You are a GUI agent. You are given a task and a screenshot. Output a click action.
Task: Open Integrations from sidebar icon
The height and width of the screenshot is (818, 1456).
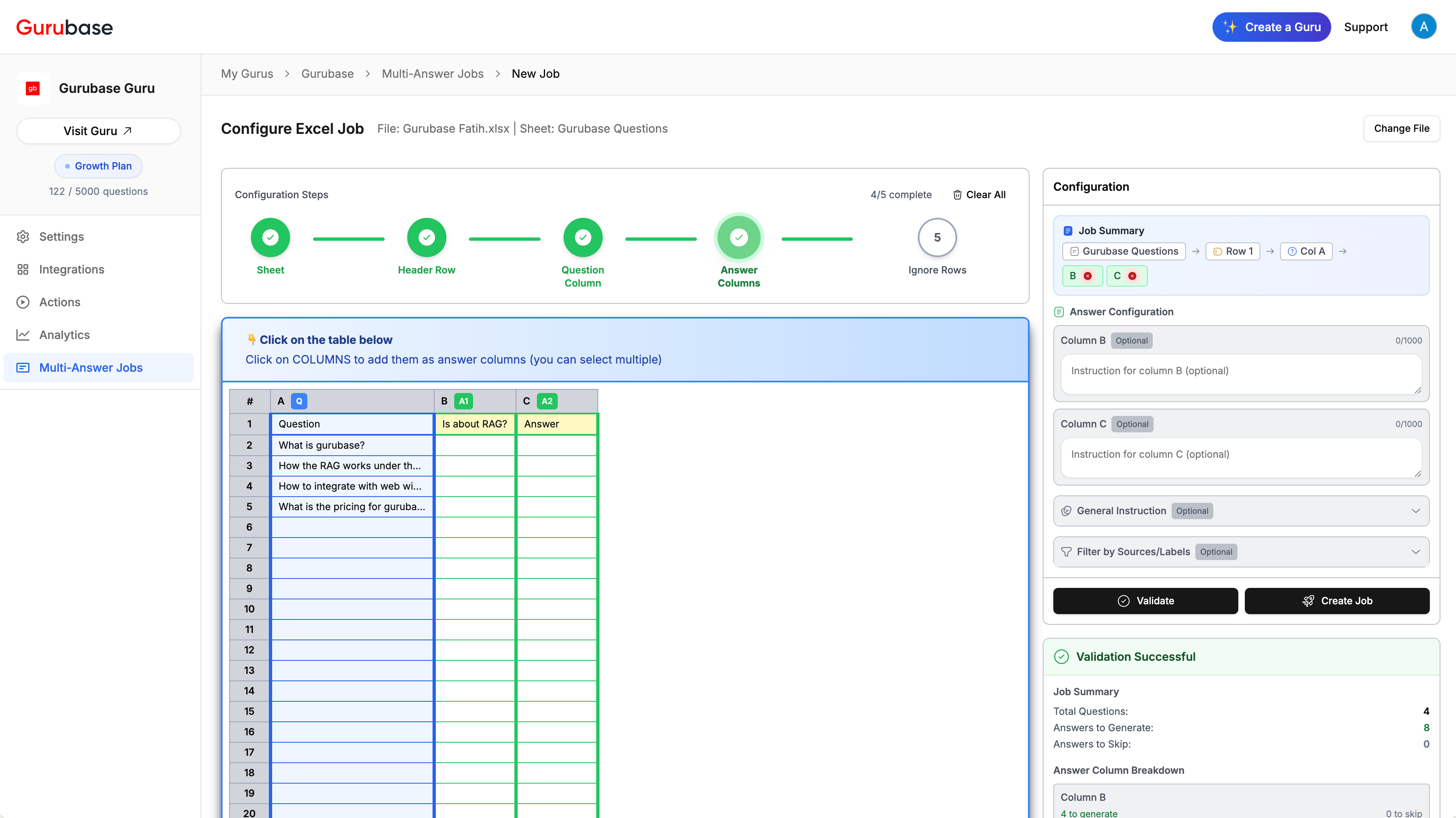(x=23, y=269)
